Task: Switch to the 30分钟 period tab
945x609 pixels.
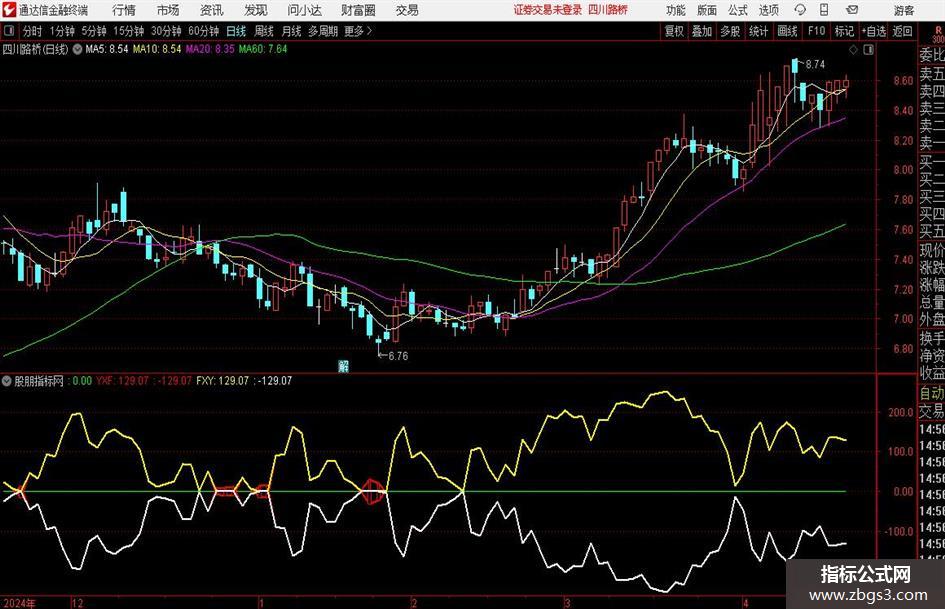Action: tap(166, 31)
